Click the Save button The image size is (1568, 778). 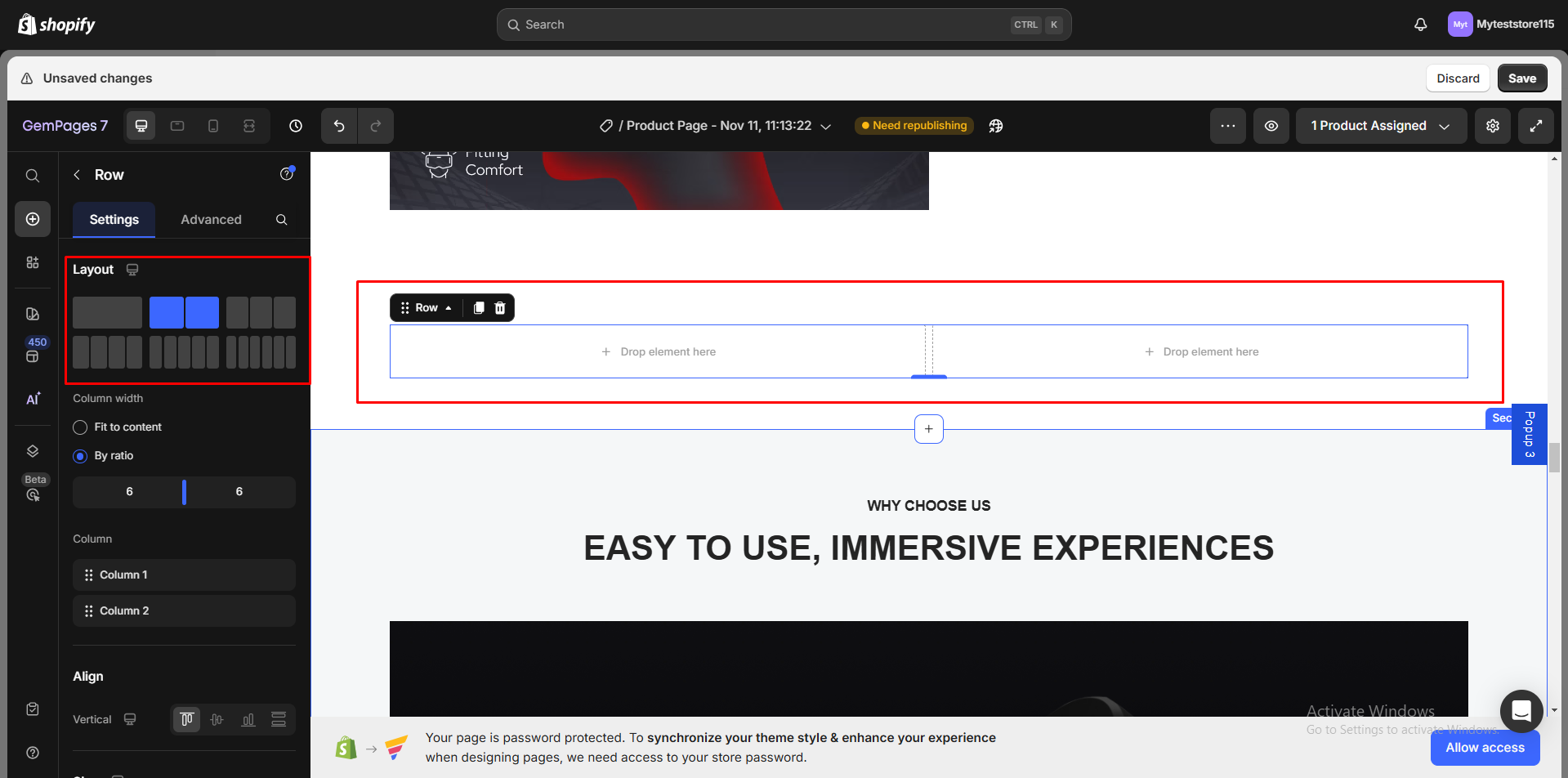pos(1521,78)
